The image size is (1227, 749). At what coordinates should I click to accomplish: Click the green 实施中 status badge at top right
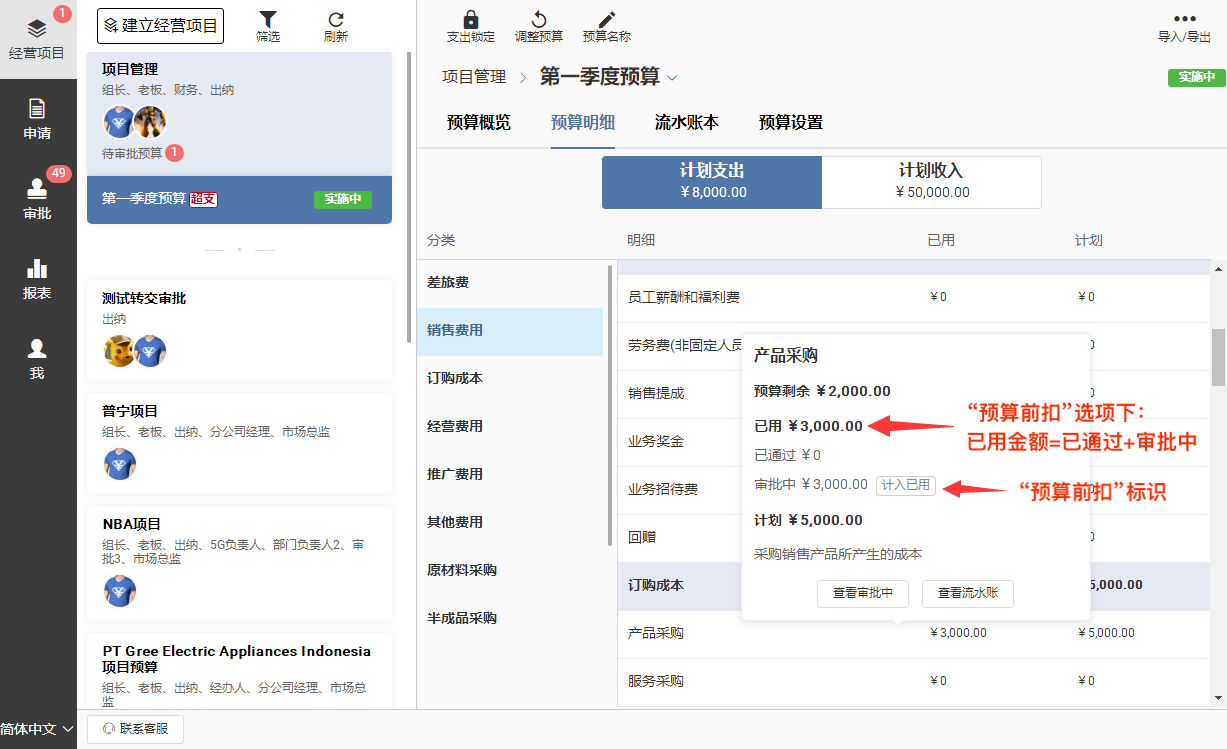[x=1196, y=78]
